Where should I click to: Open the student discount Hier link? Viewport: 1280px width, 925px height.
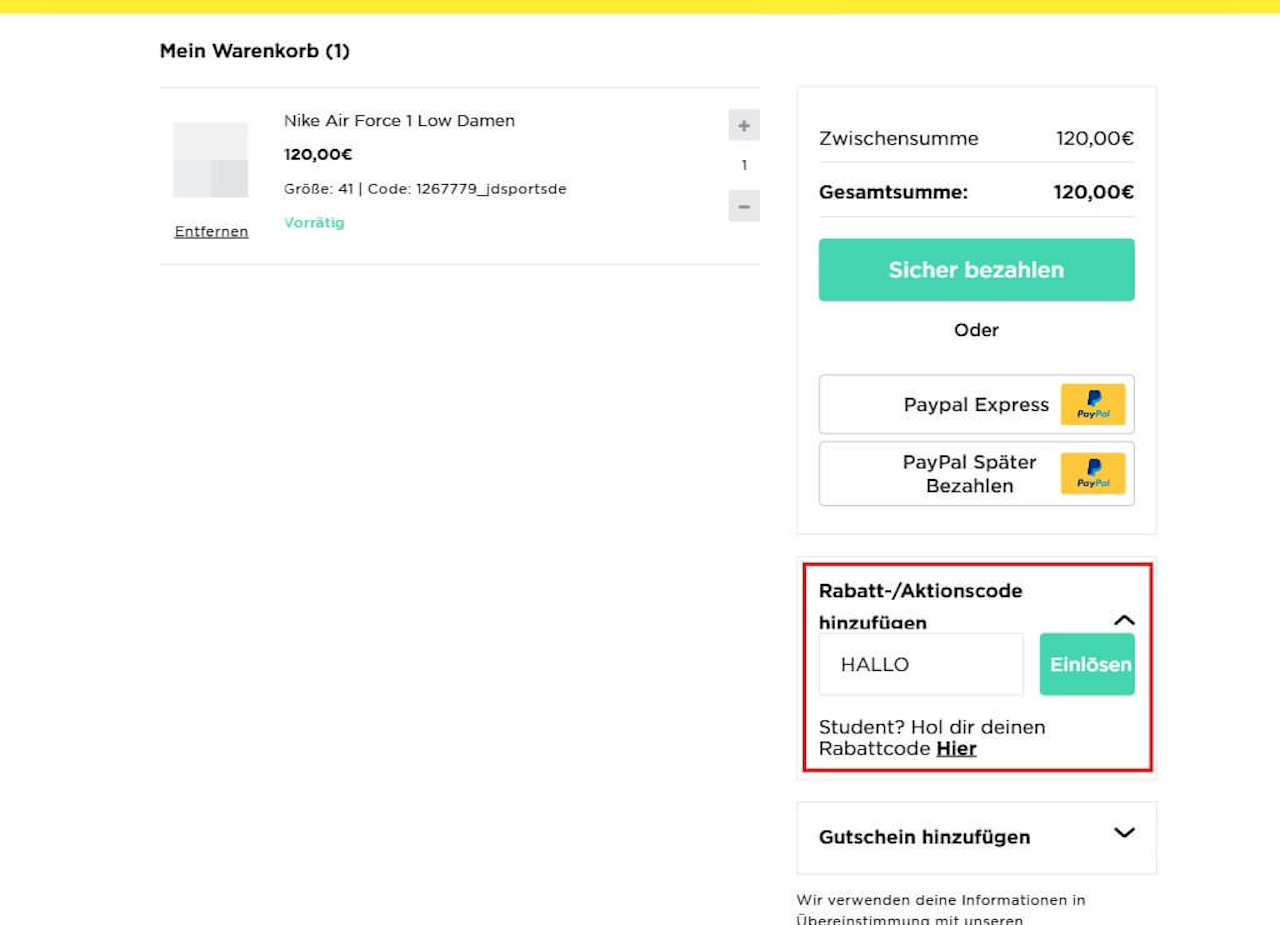(956, 749)
